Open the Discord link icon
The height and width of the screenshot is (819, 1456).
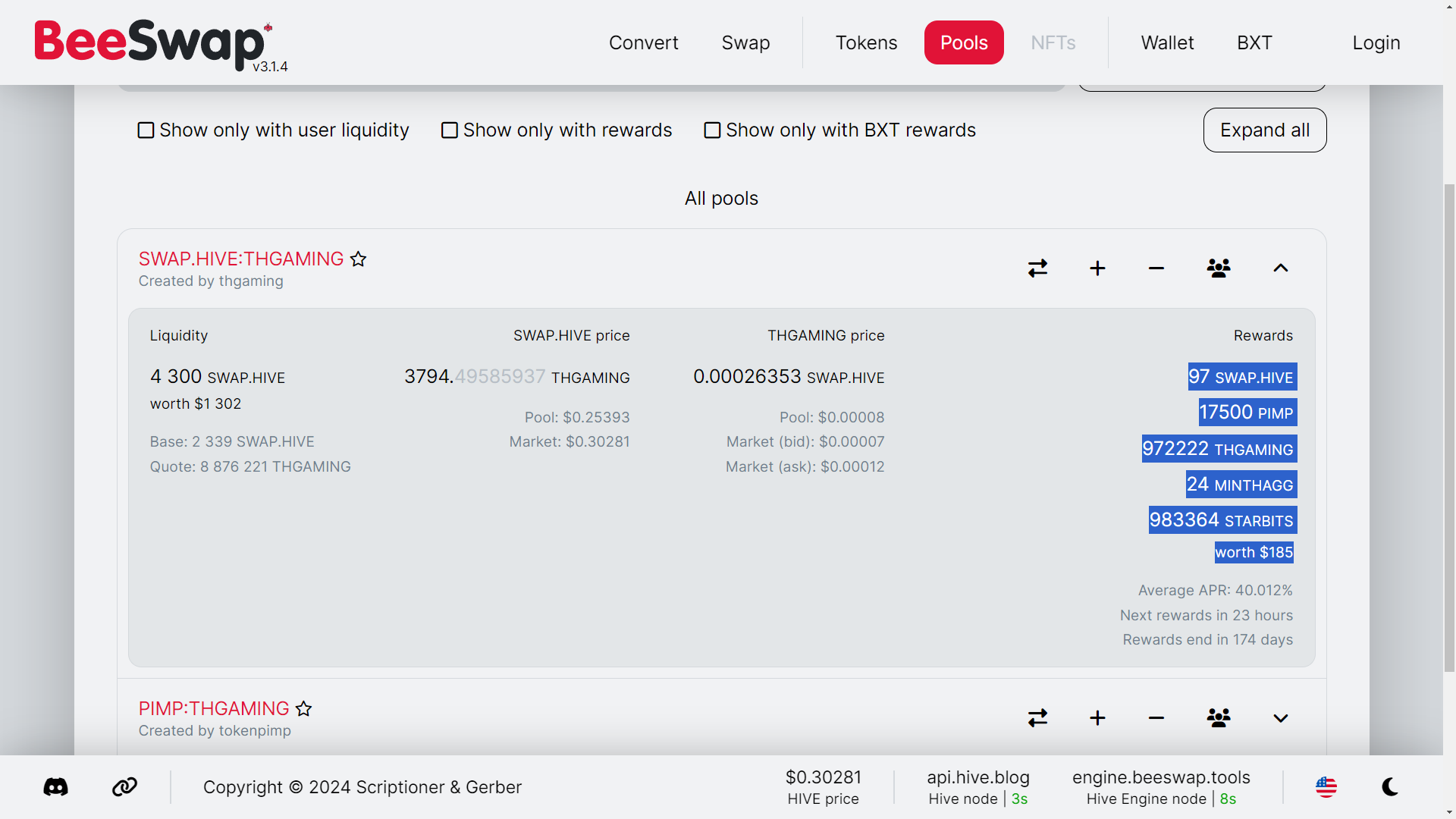[55, 787]
